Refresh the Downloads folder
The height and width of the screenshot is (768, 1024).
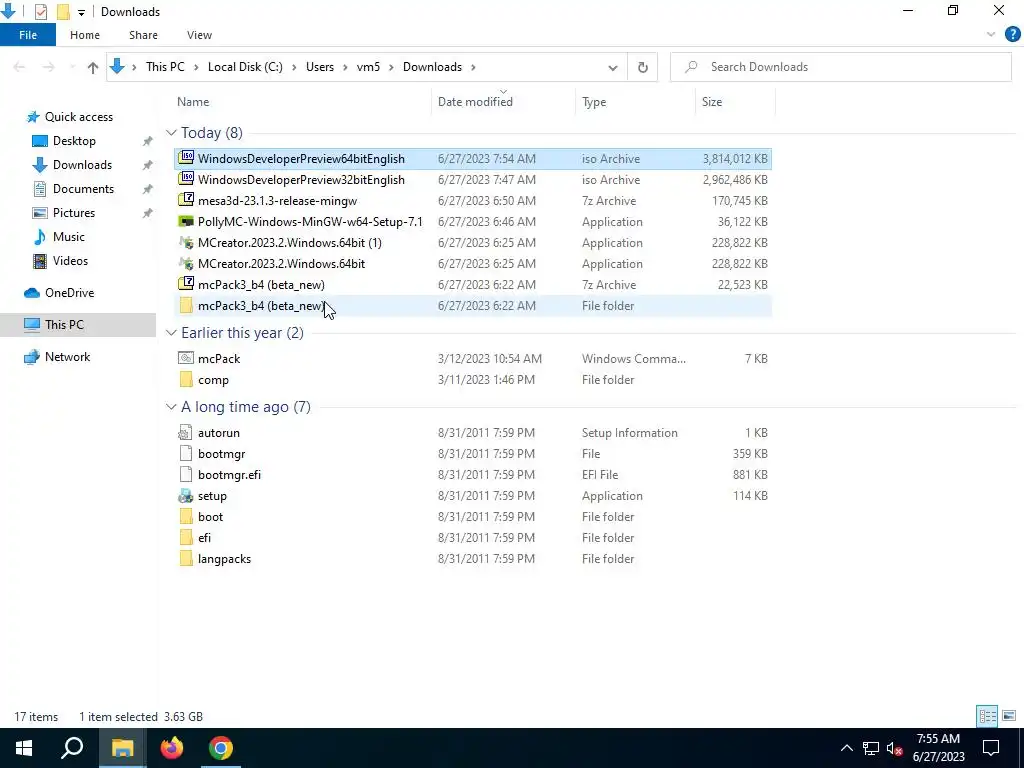tap(643, 67)
